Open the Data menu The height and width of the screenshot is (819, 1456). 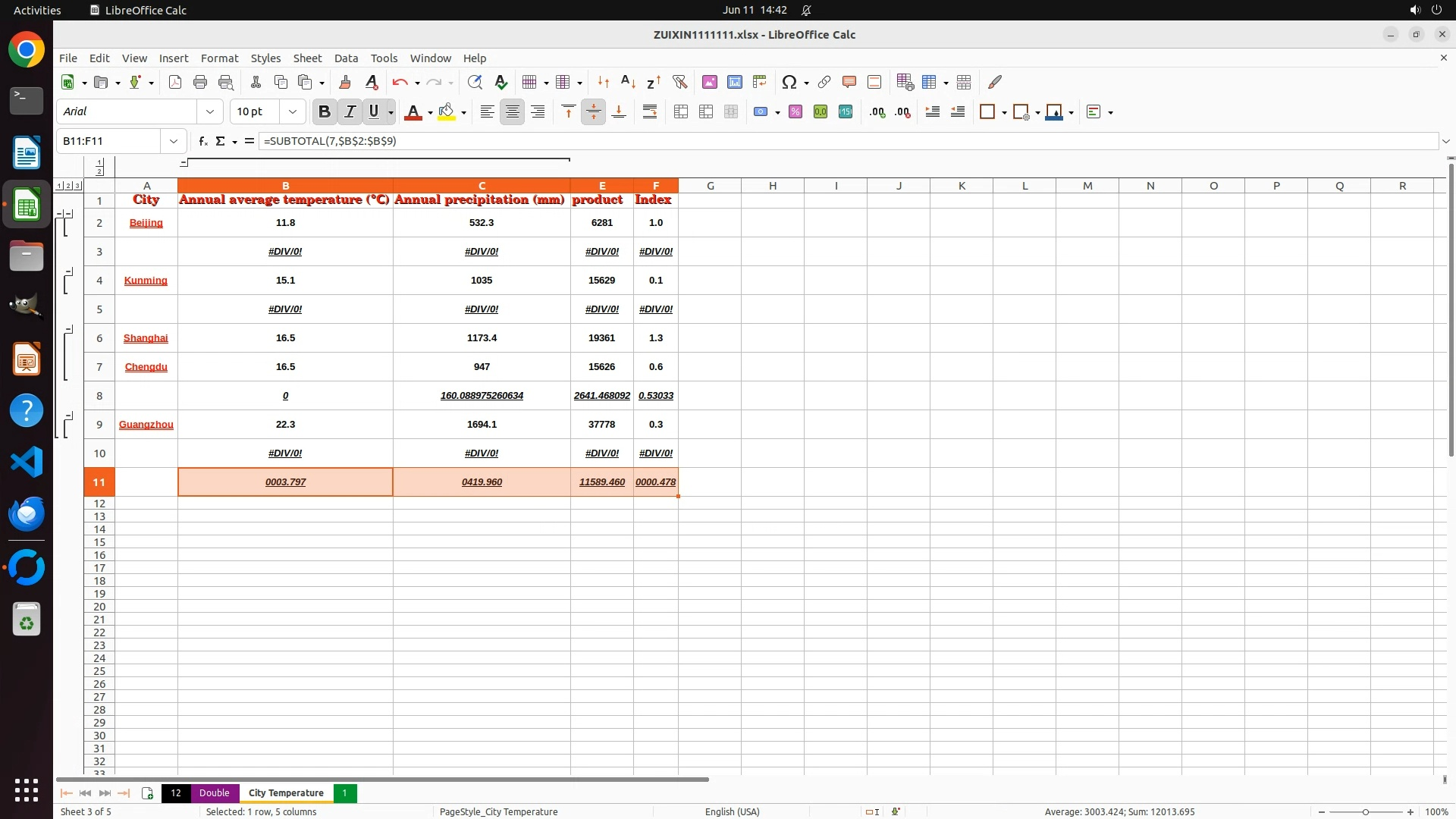(x=346, y=58)
